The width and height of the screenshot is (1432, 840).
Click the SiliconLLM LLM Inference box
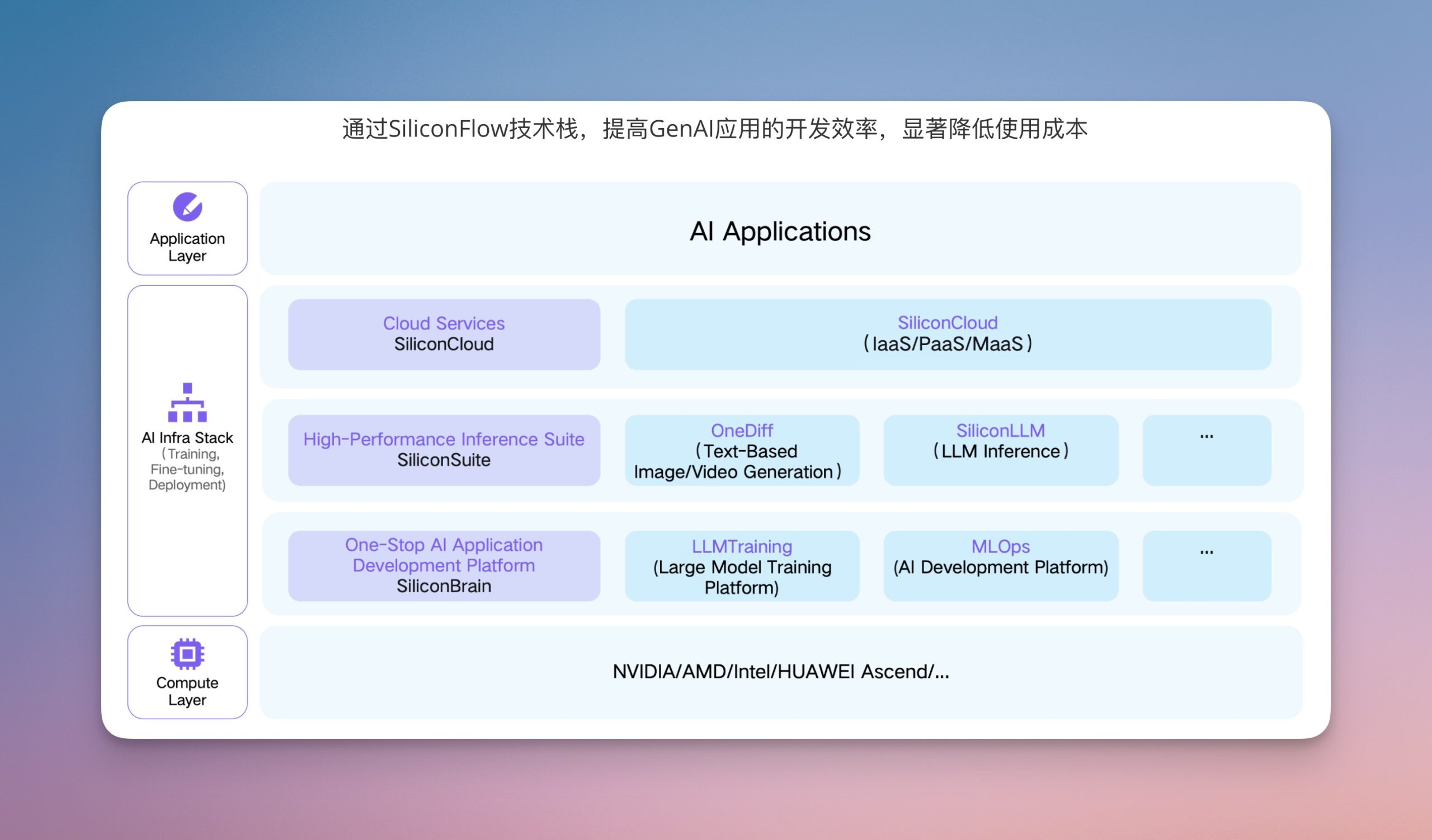[x=1001, y=450]
